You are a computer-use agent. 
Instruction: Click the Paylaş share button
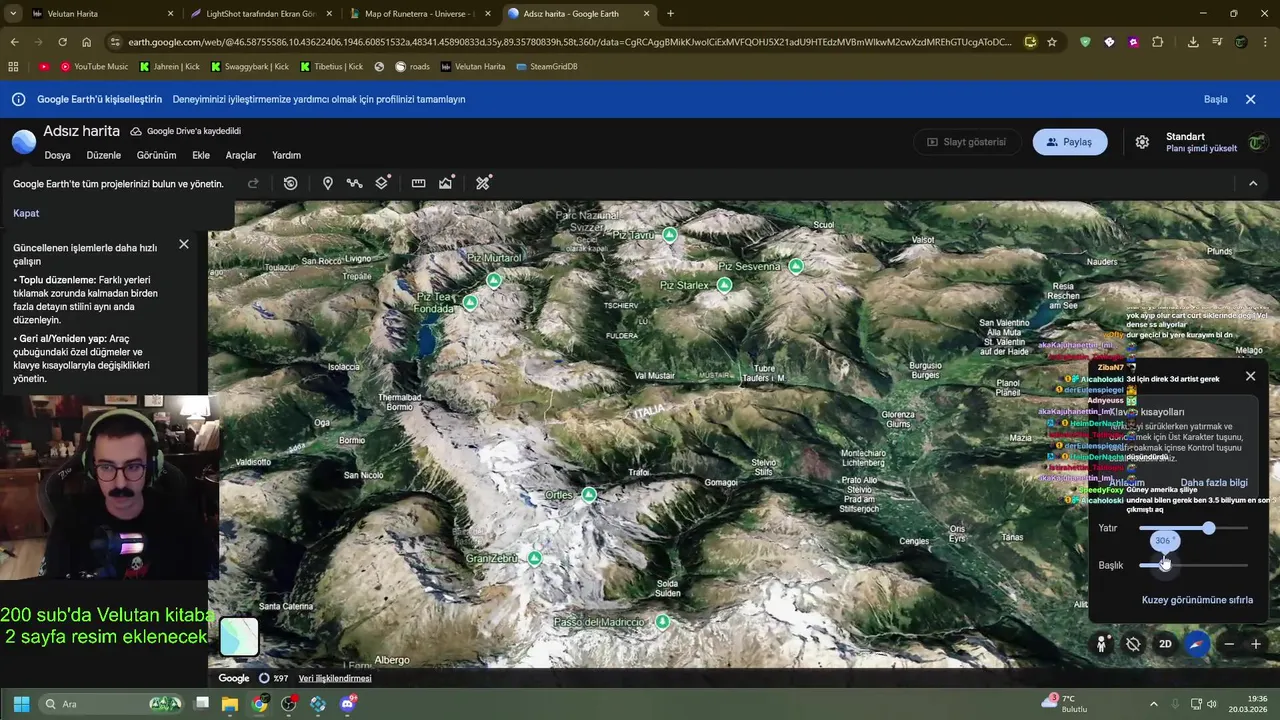point(1070,142)
